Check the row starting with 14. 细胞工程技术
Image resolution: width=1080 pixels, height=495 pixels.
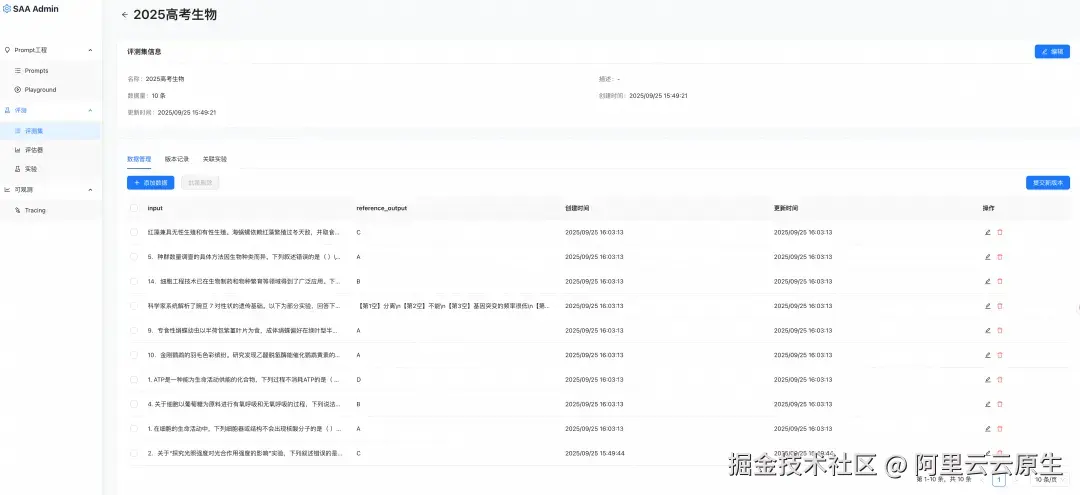pos(134,281)
